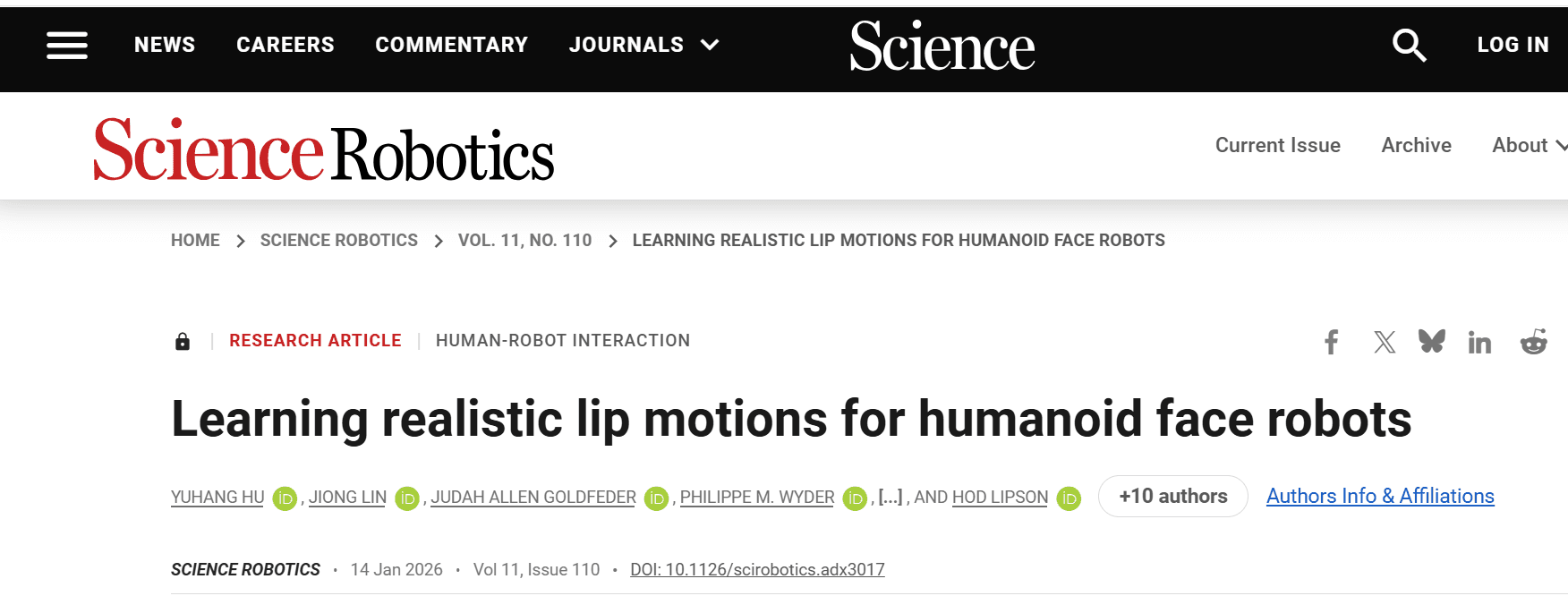Share the article on Bluesky
1568x596 pixels.
[x=1432, y=342]
